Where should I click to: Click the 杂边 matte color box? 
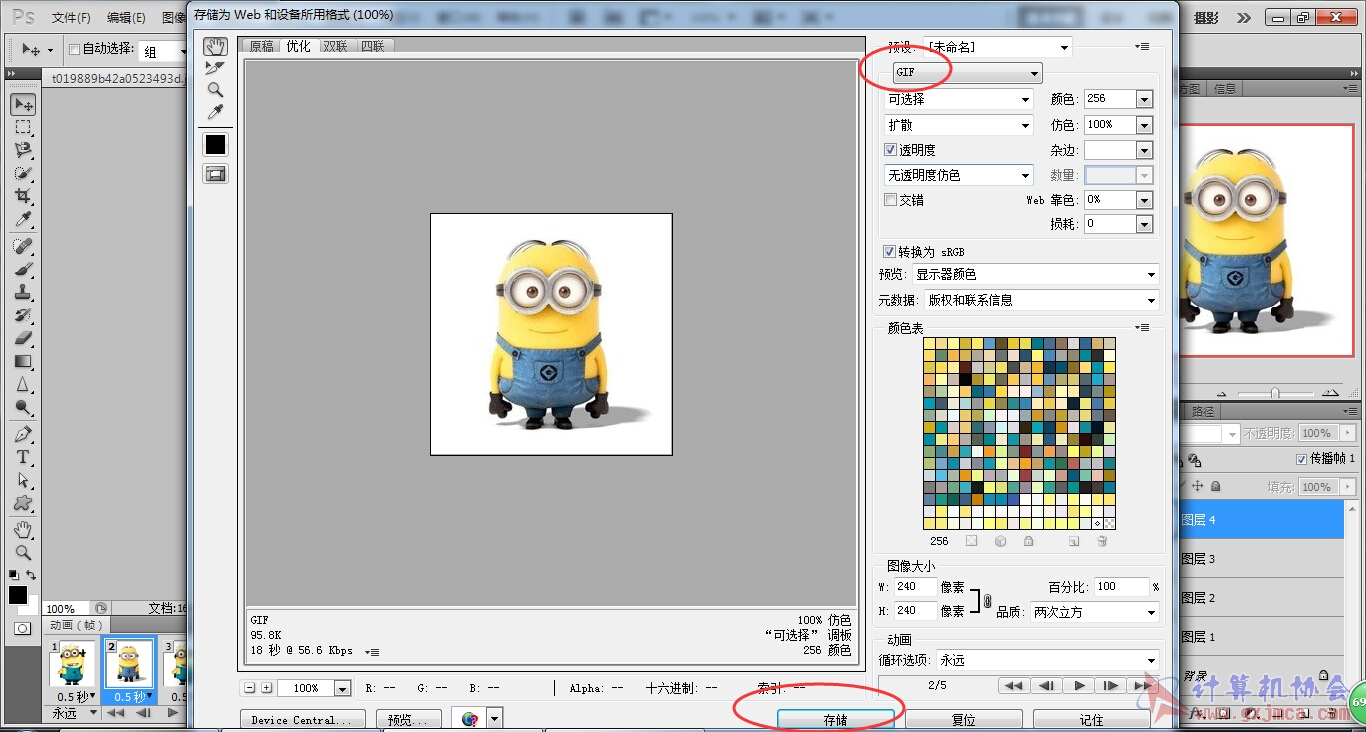[1110, 149]
